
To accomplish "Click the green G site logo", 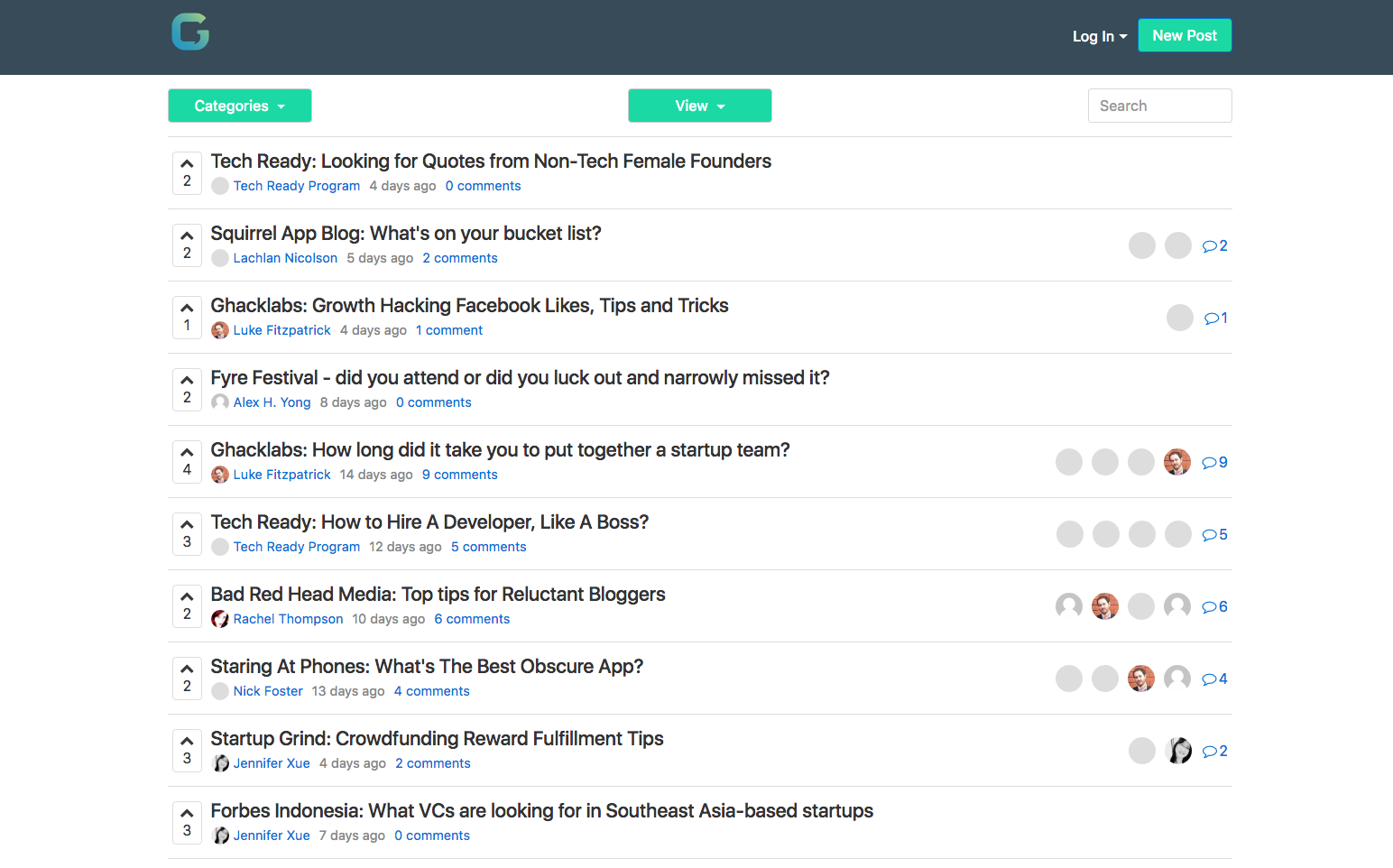I will [x=190, y=32].
